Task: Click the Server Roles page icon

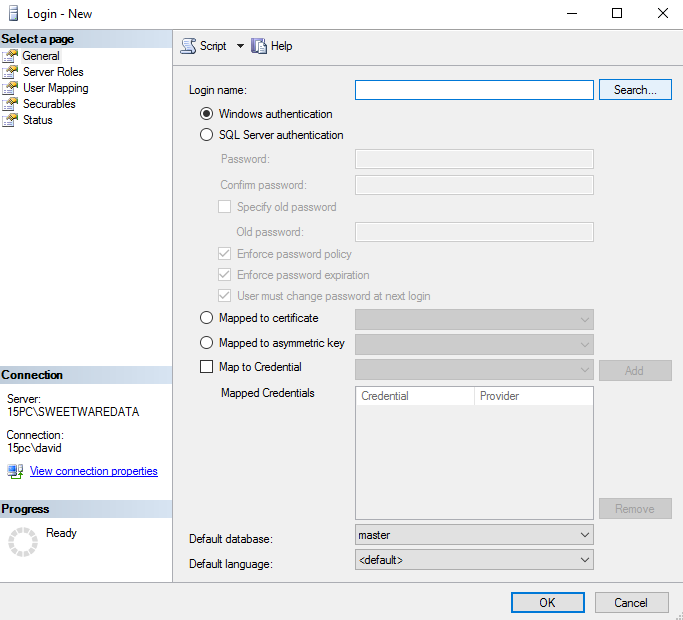Action: (10, 72)
